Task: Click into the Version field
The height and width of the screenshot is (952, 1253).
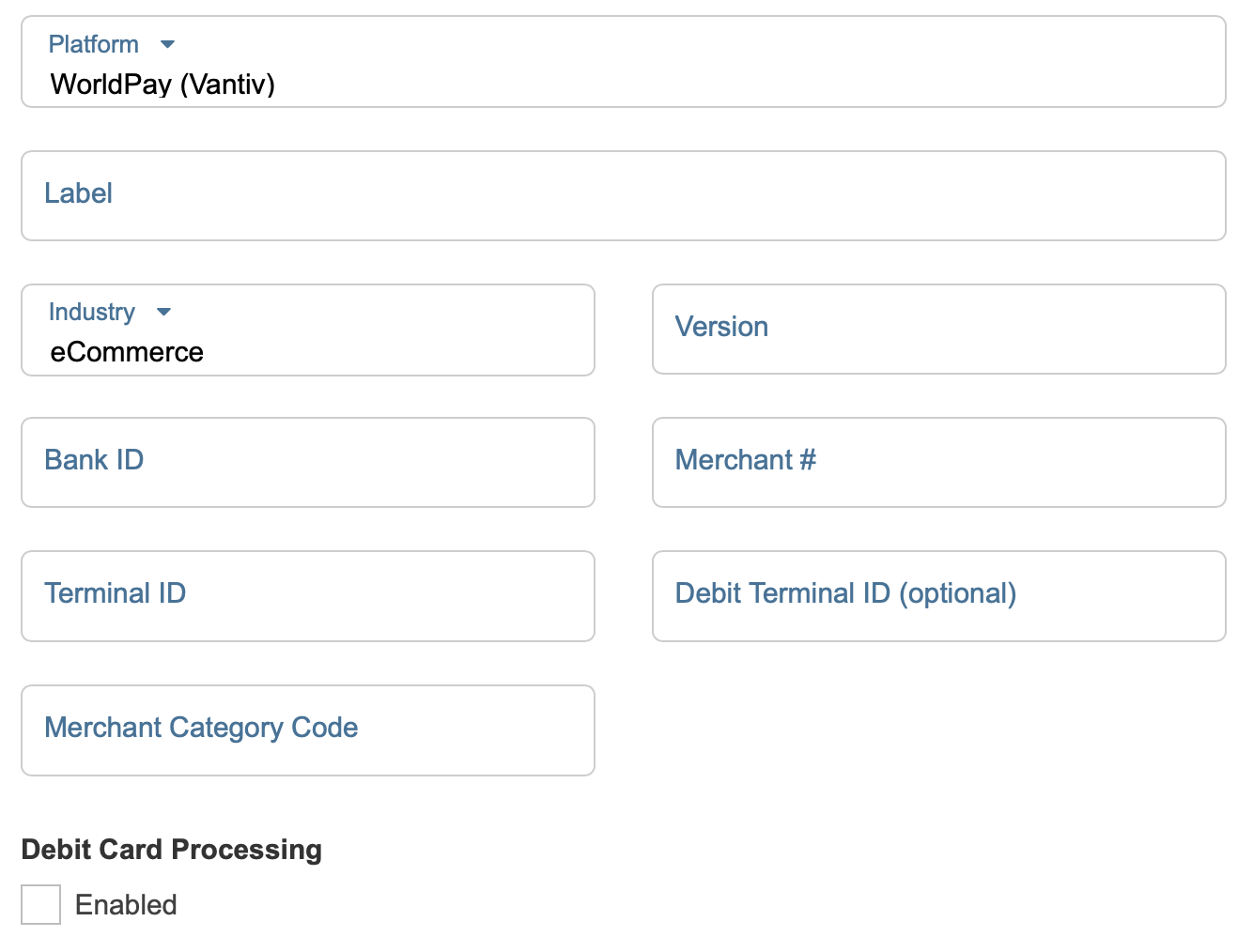Action: (x=939, y=329)
